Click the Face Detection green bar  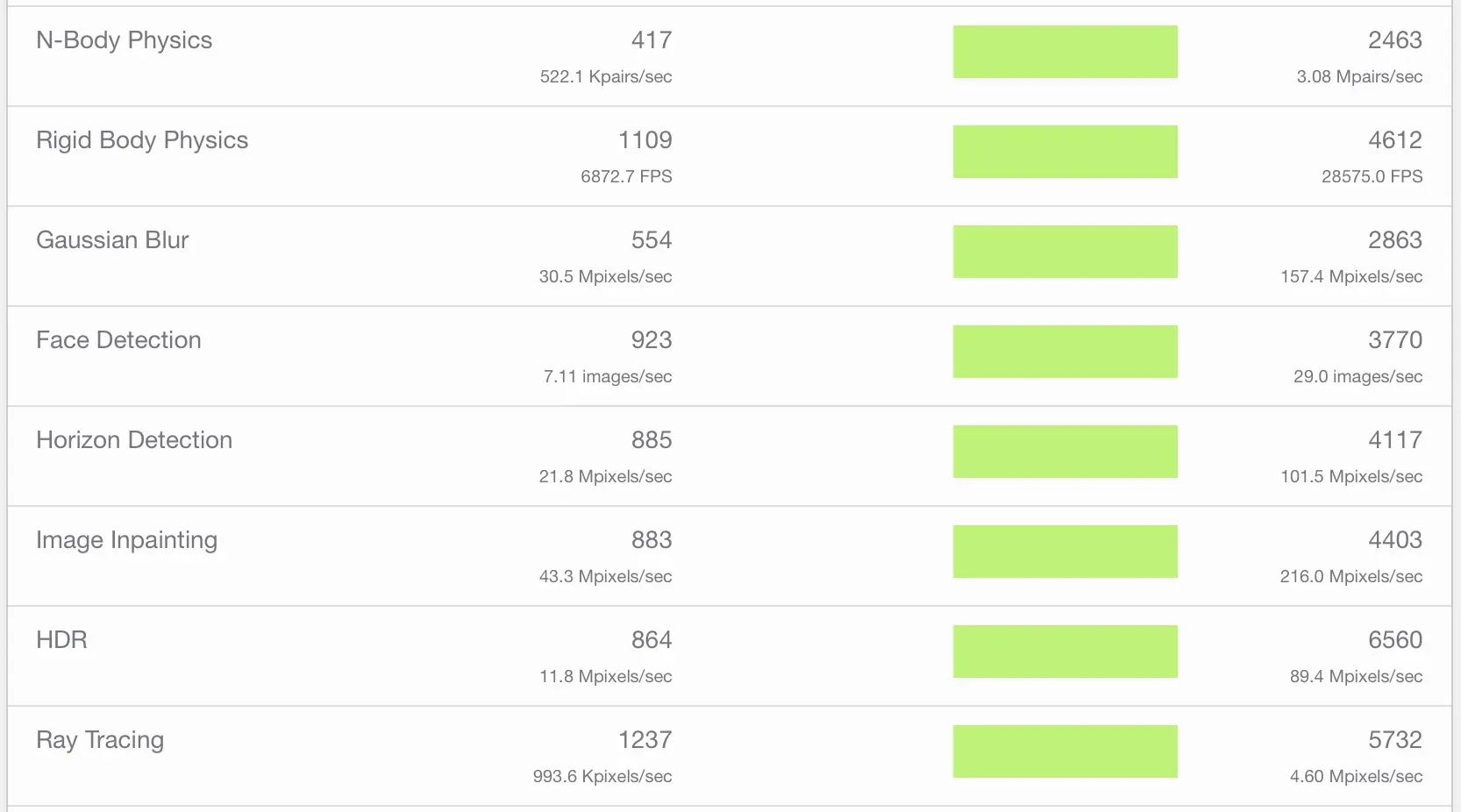tap(1065, 352)
